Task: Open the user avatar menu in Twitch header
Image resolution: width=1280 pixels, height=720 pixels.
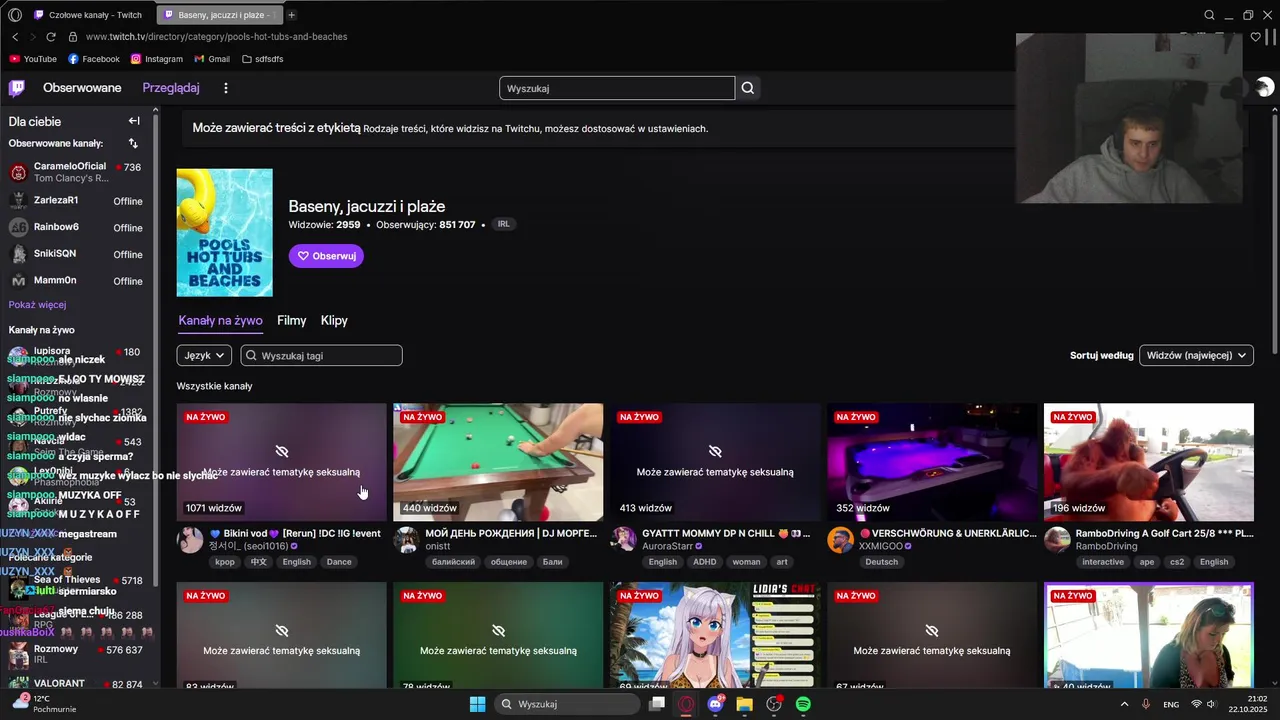Action: pos(1264,88)
